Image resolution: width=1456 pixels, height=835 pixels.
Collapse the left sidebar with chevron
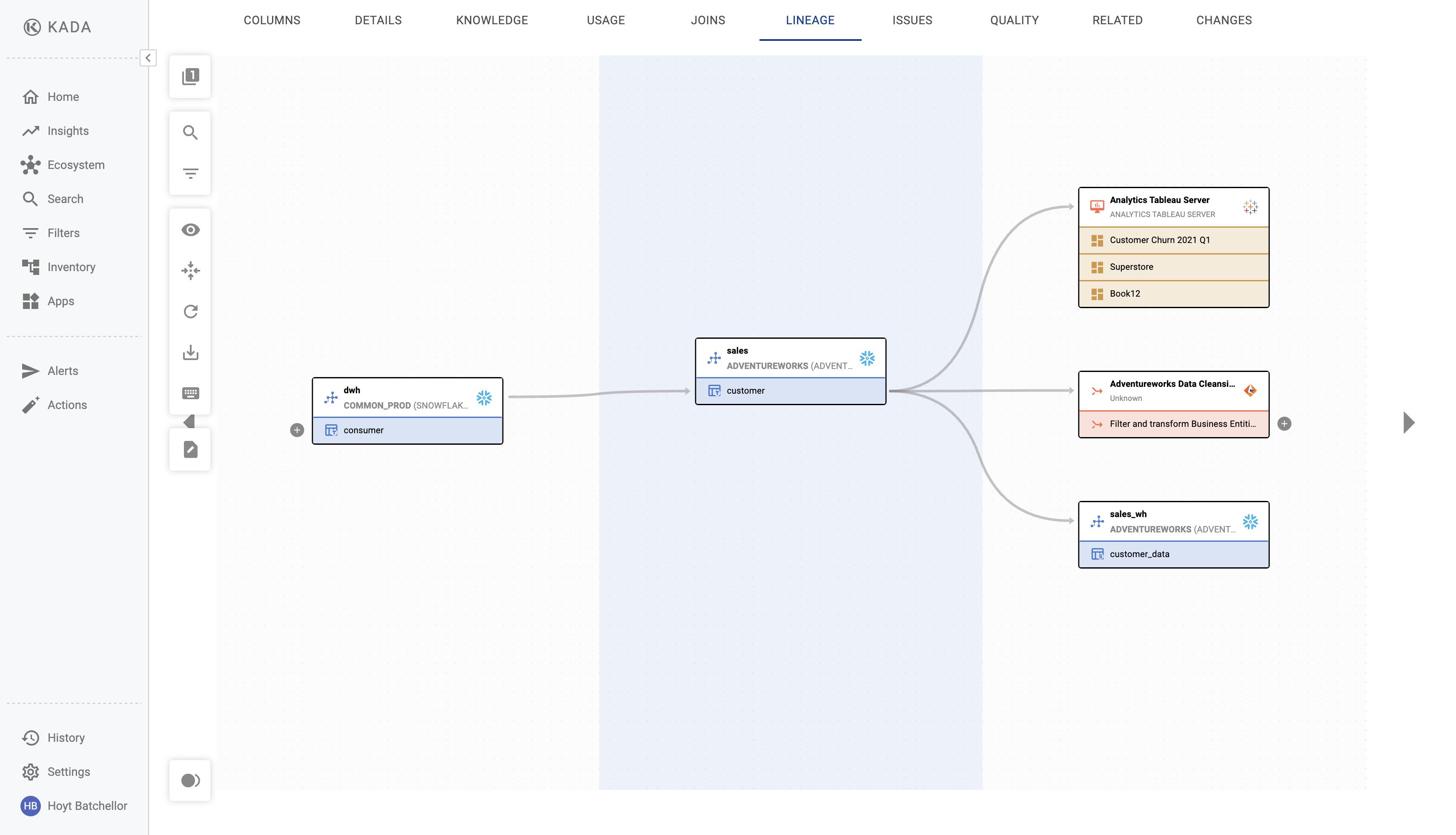(148, 58)
